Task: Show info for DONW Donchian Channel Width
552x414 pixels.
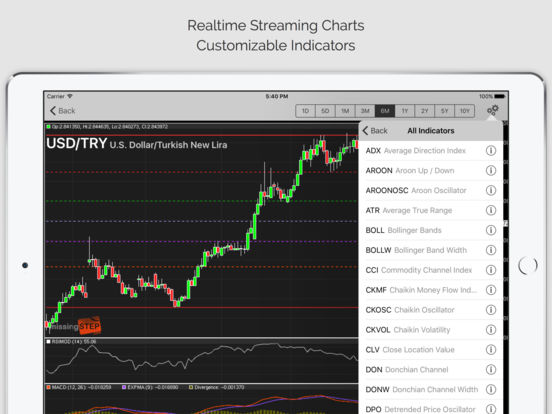Action: pyautogui.click(x=491, y=389)
